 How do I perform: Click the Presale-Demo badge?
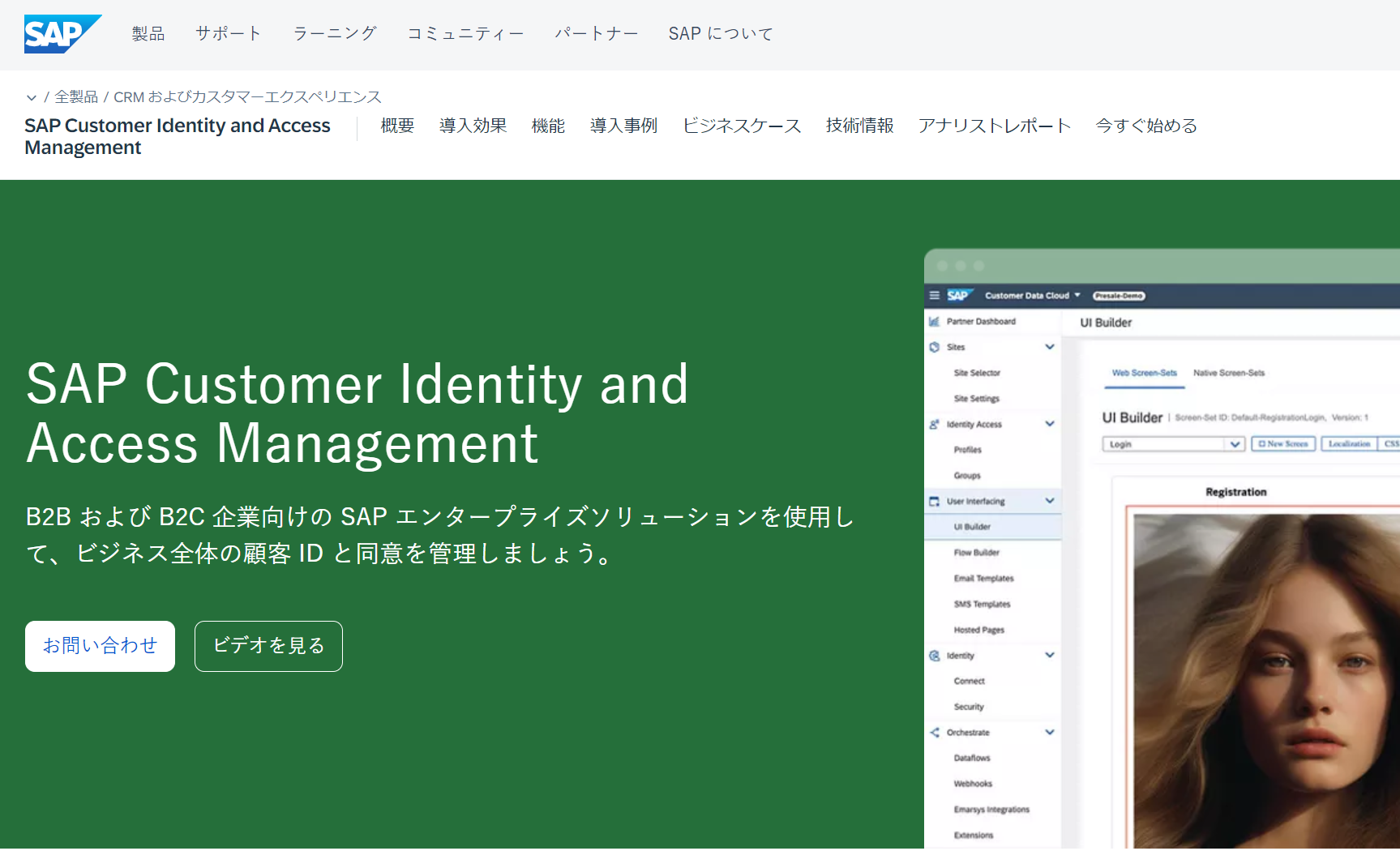1119,296
